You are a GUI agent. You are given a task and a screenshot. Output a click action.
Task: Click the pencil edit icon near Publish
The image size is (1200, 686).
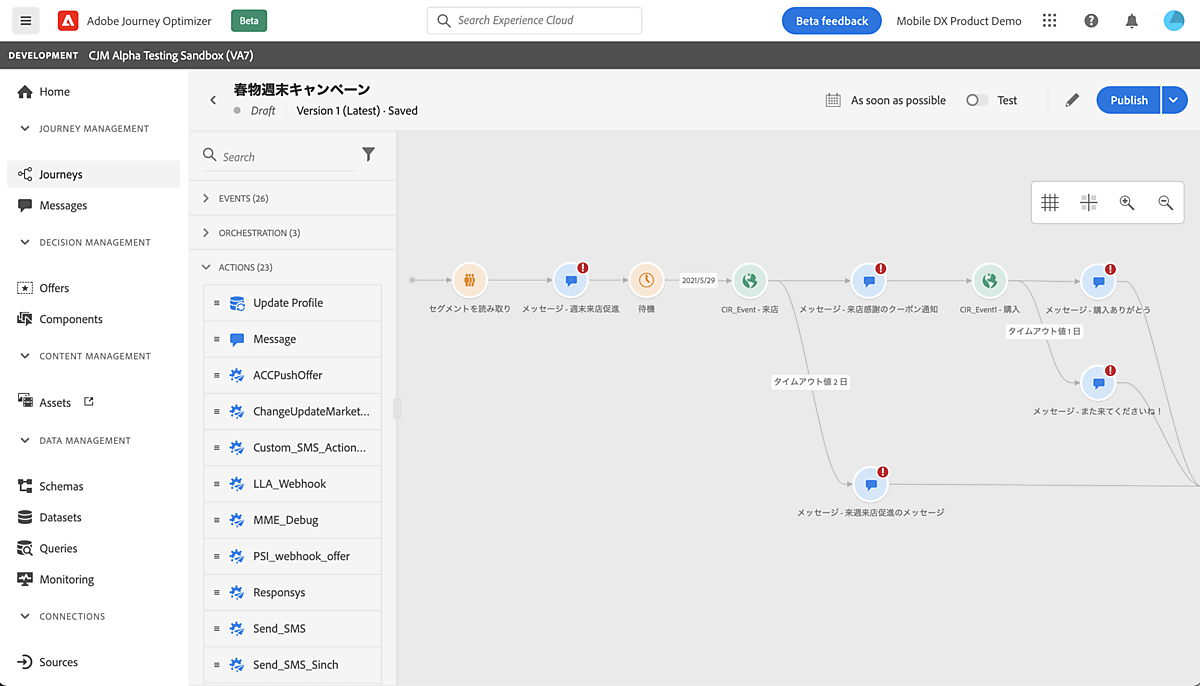click(1072, 100)
